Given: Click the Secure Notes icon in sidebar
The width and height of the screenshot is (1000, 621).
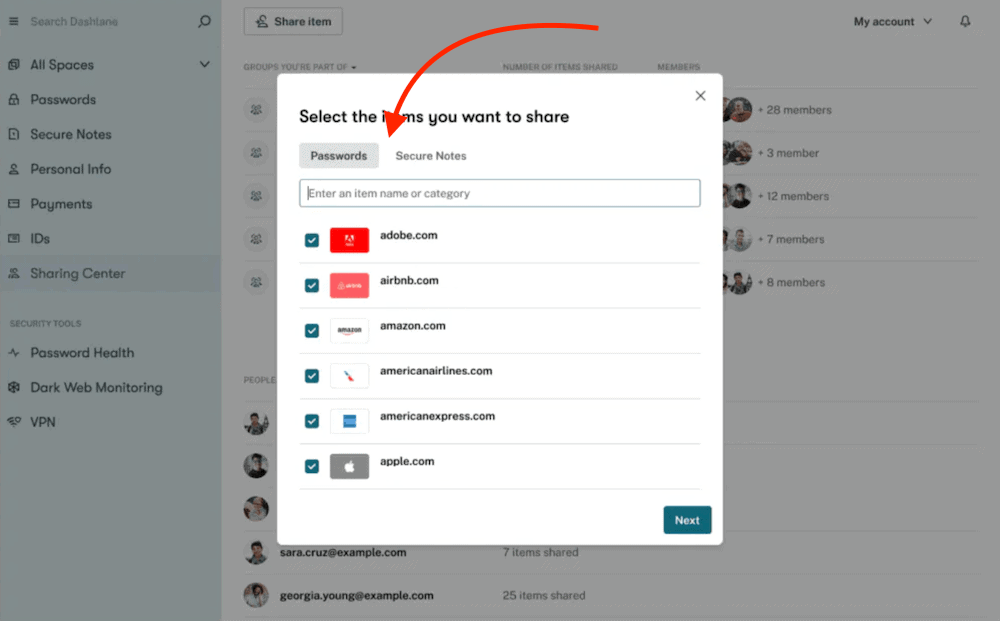Looking at the screenshot, I should (14, 135).
